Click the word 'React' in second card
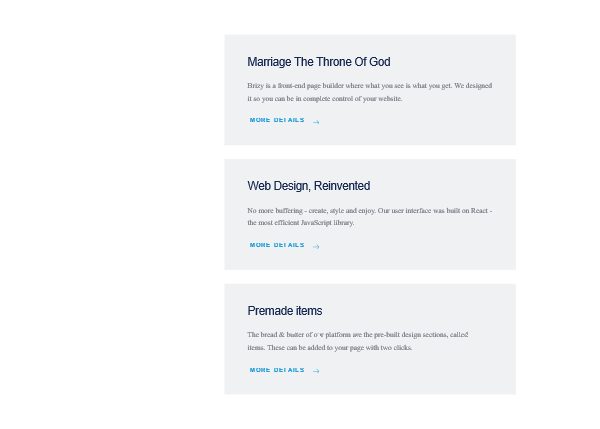Screen dimensions: 600x429 click(479, 211)
